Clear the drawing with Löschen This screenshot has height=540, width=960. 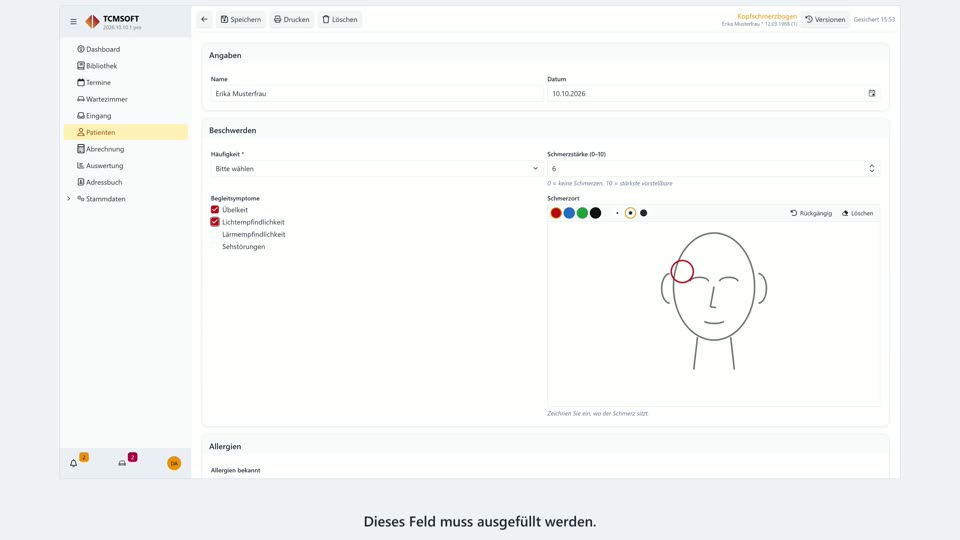857,213
